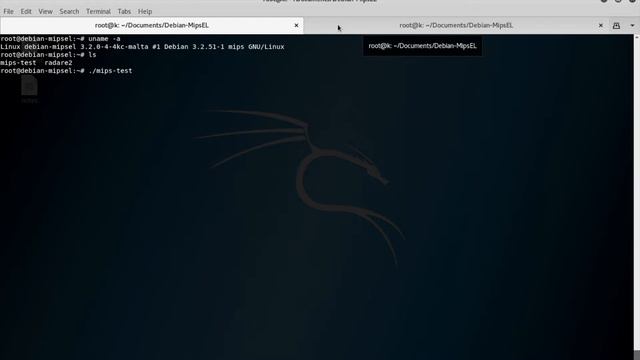Click the new tab icon in tab bar
640x360 pixels.
pyautogui.click(x=616, y=25)
